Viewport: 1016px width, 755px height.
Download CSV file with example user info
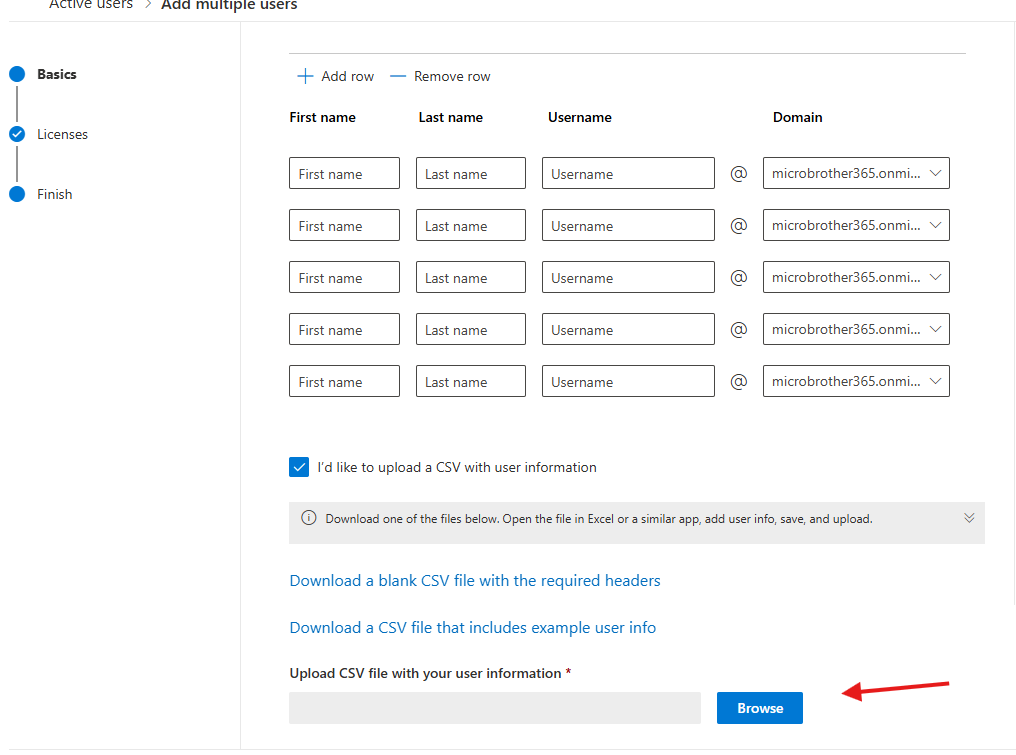pyautogui.click(x=473, y=628)
